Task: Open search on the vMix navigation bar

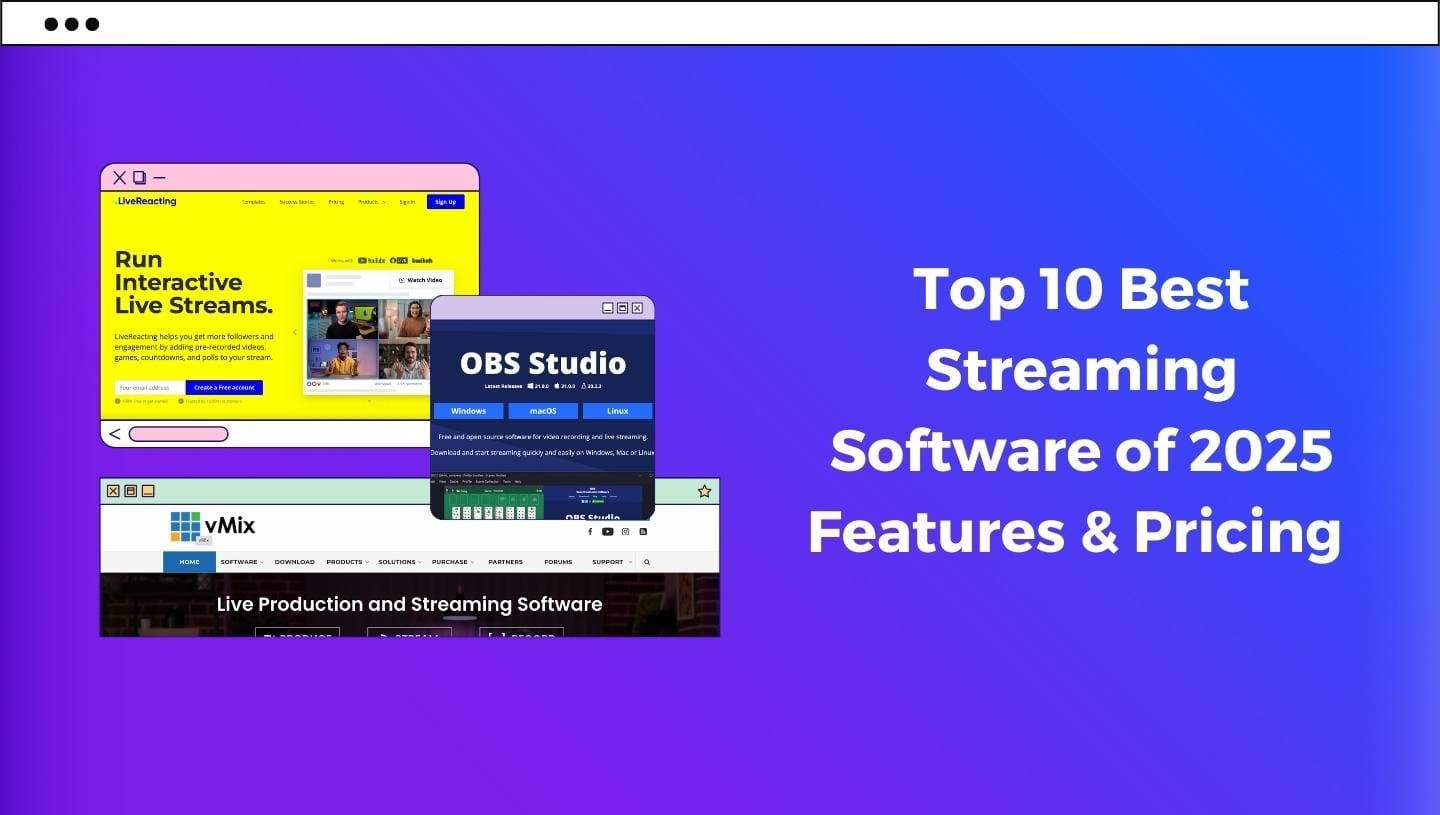Action: coord(647,562)
